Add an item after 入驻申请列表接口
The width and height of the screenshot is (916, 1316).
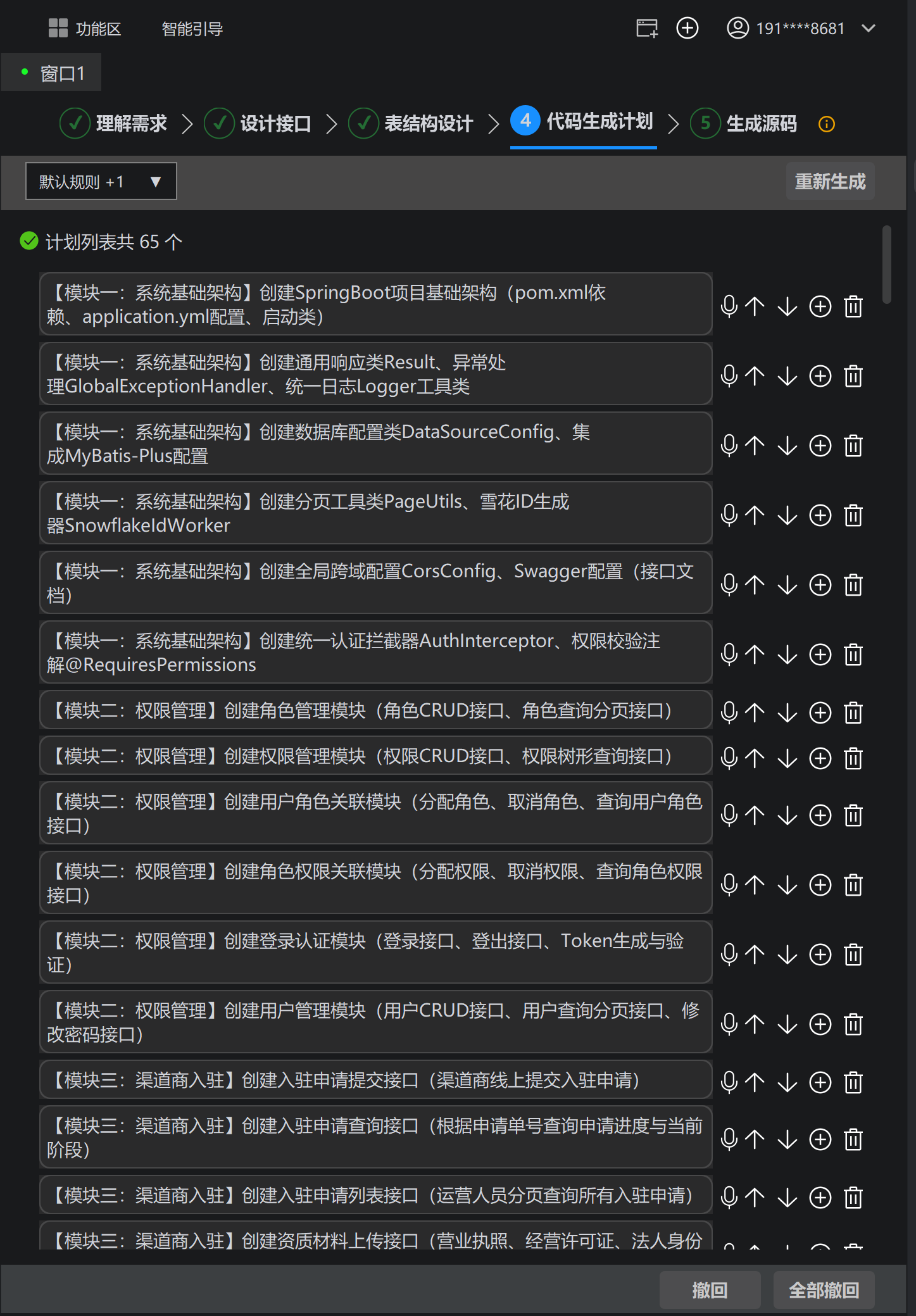pos(820,1198)
